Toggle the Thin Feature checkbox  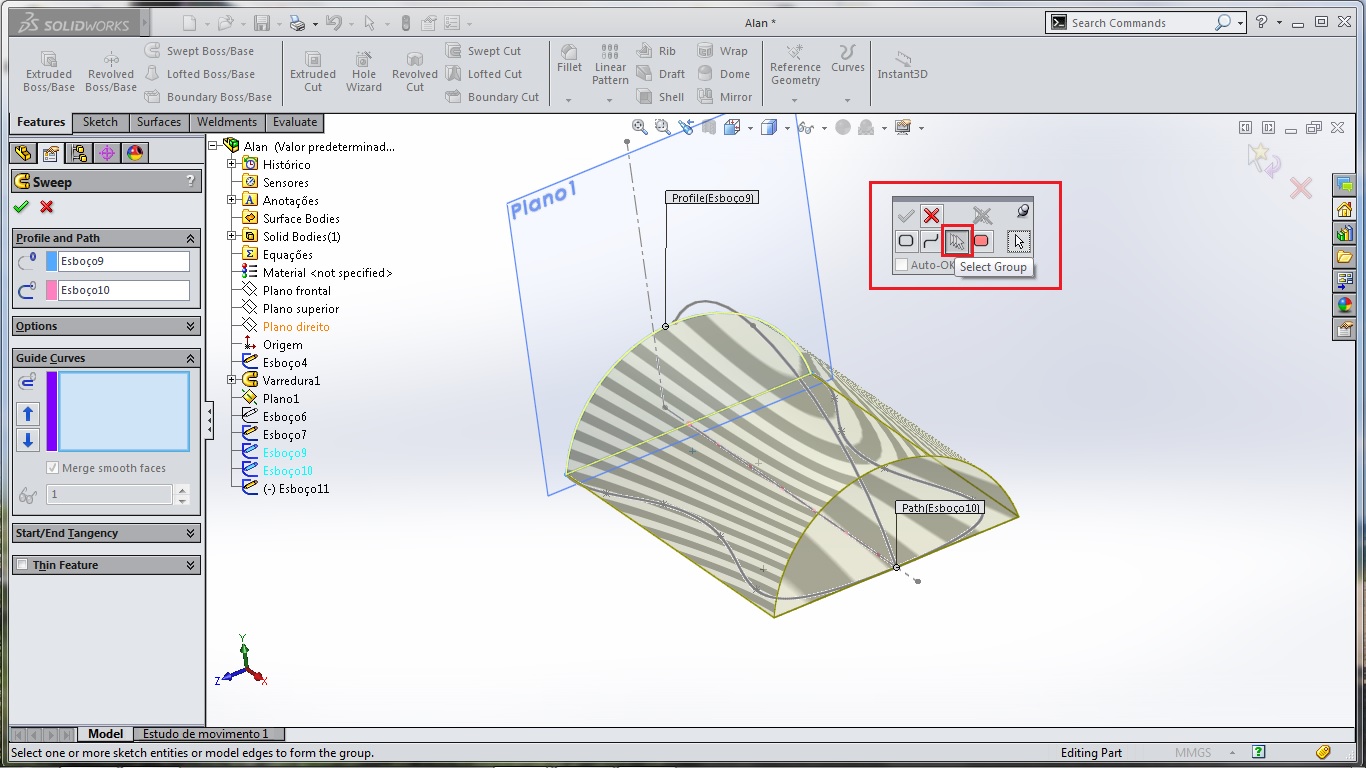tap(22, 566)
